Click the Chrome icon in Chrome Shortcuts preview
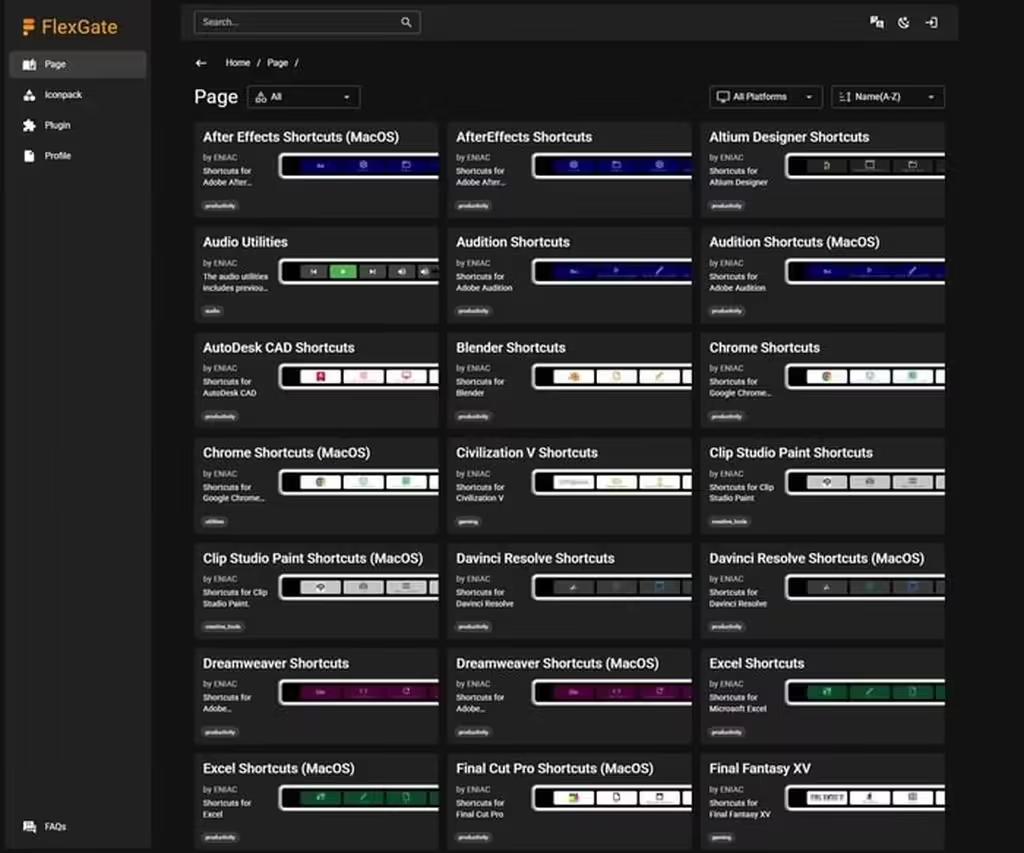 point(827,377)
